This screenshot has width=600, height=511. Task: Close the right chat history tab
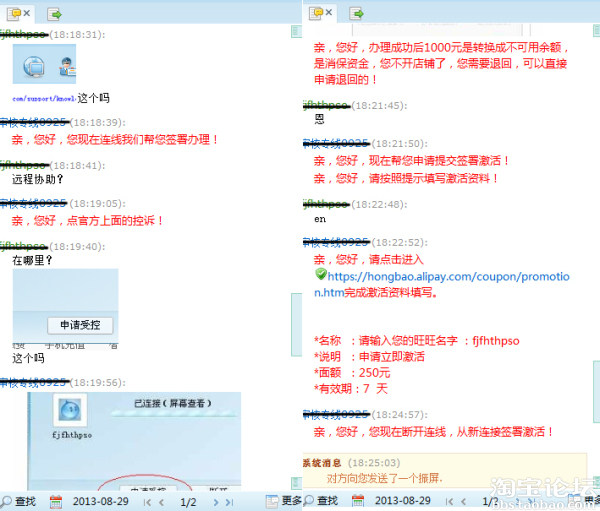point(329,13)
